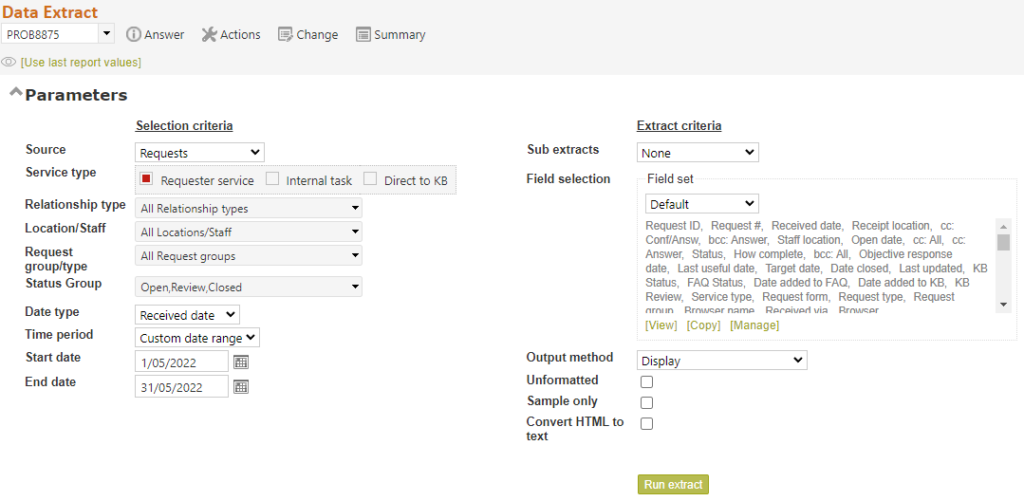Screen dimensions: 1024x501
Task: Click eye icon beside Use last report values
Action: [x=8, y=63]
